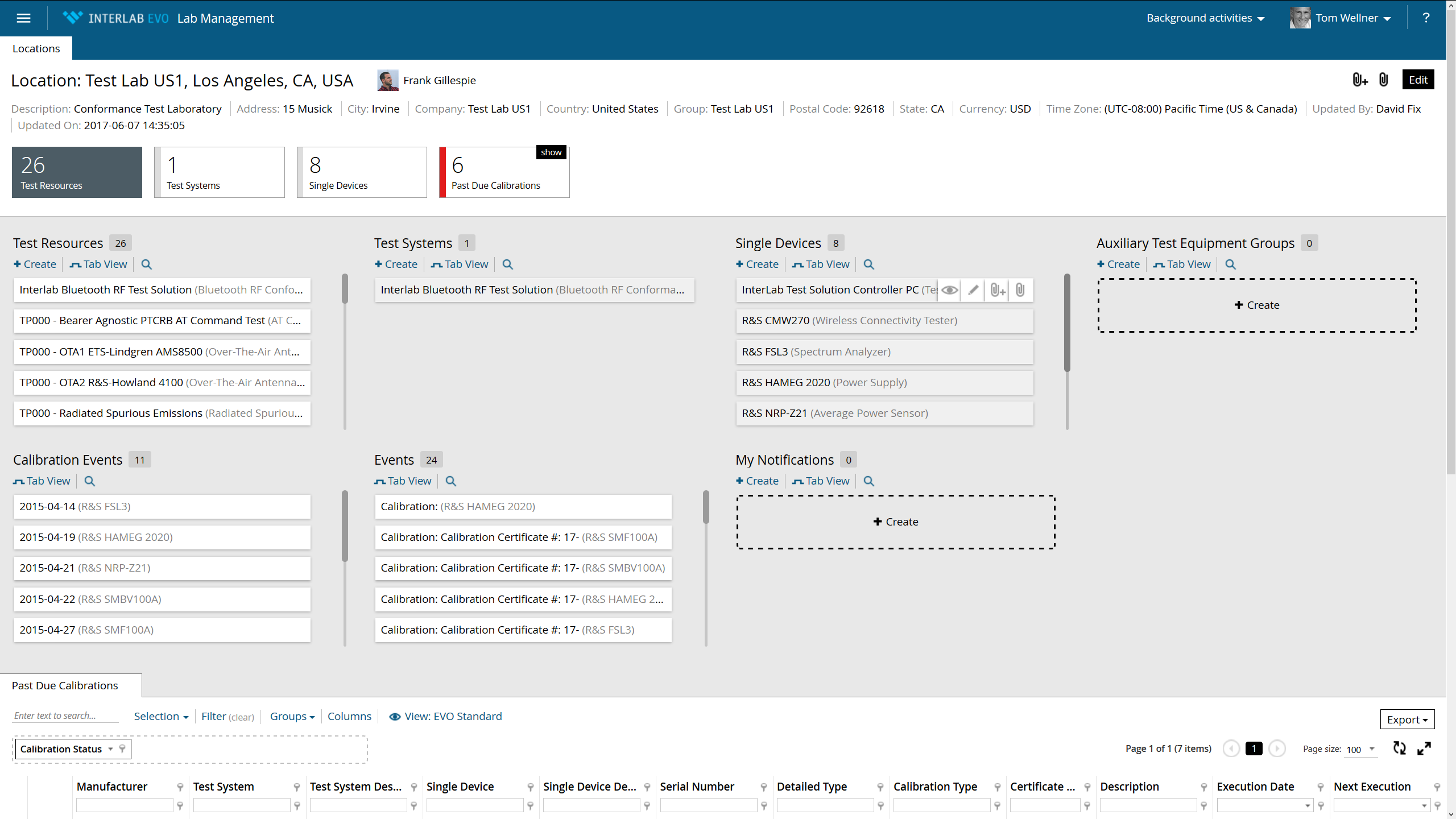
Task: Select the Past Due Calibrations tab
Action: tap(65, 685)
